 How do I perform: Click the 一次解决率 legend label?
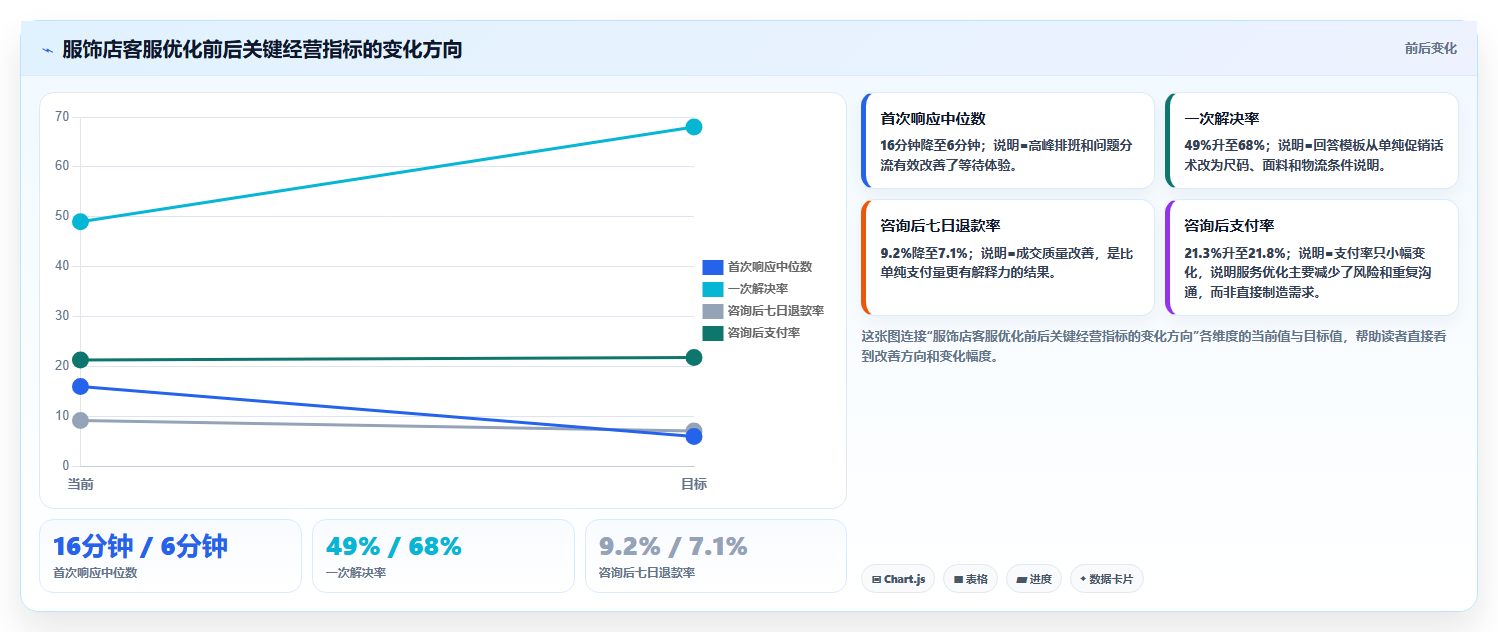pos(757,289)
